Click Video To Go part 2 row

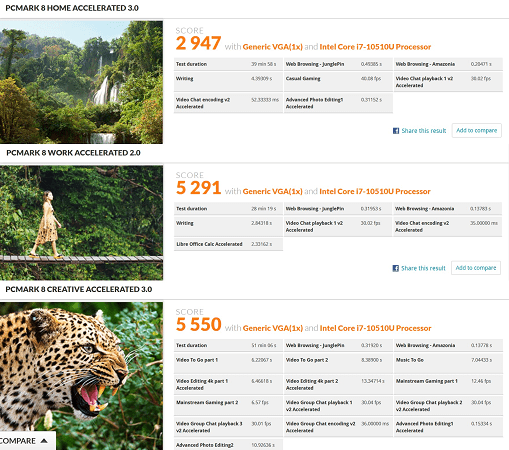pos(338,363)
